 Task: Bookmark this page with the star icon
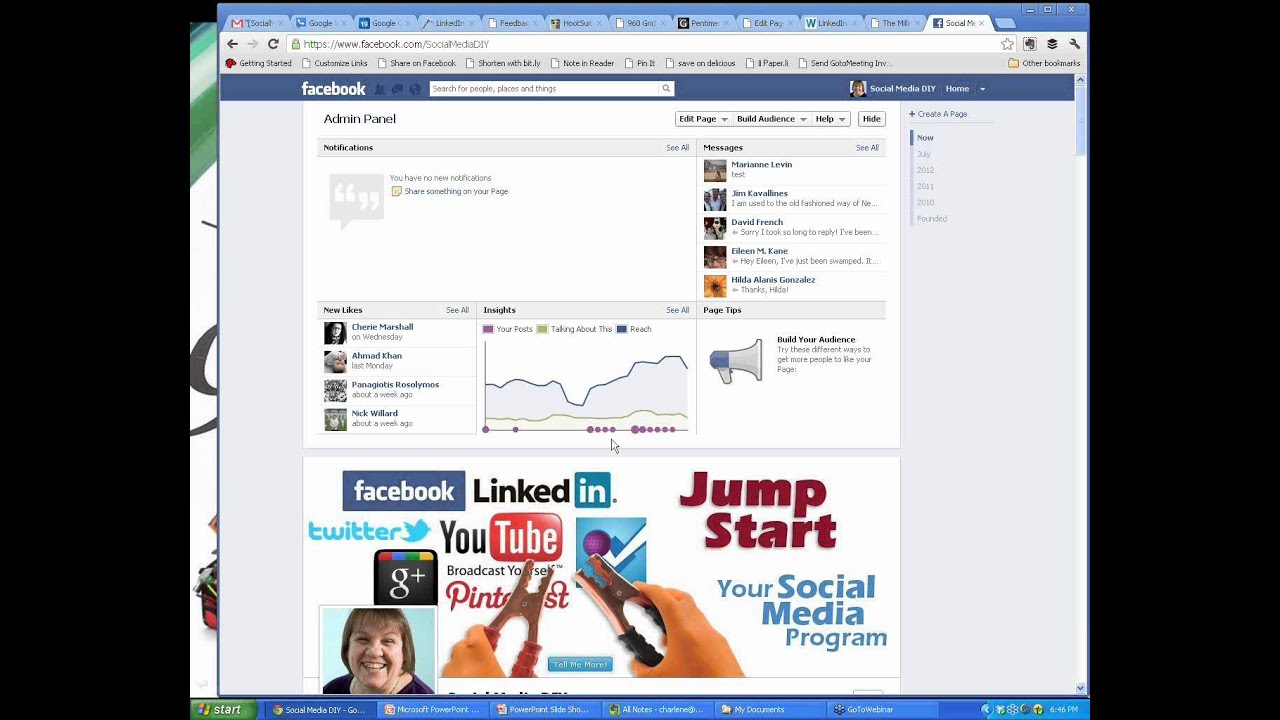1007,44
